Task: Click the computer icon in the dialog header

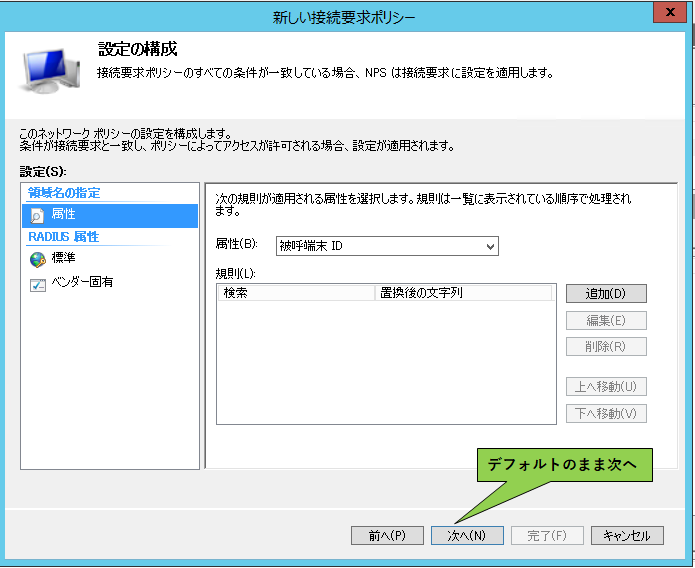Action: pos(49,71)
